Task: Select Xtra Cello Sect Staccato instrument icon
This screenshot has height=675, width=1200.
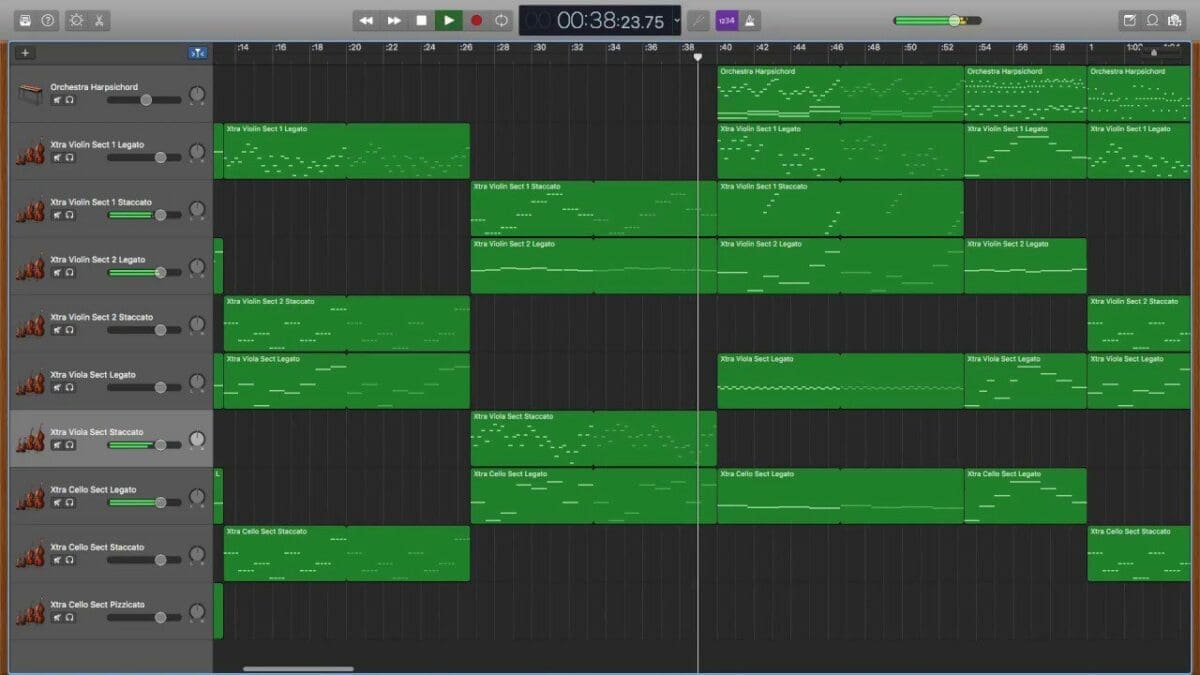Action: coord(31,555)
